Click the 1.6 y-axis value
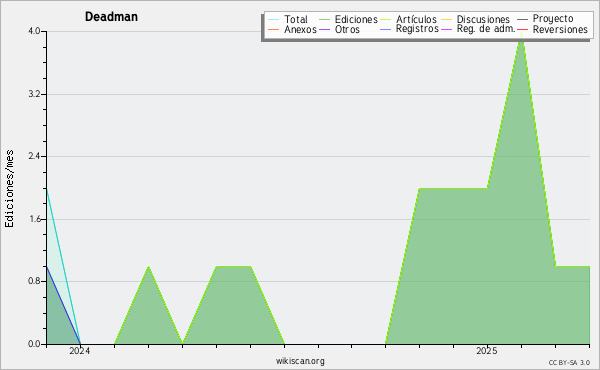Viewport: 600px width, 370px height. (x=34, y=219)
